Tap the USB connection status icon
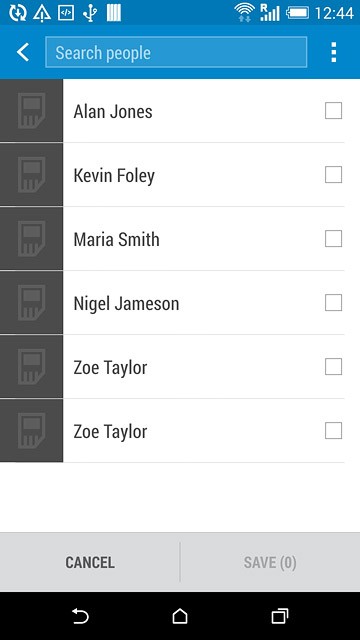360x640 pixels. pyautogui.click(x=90, y=13)
